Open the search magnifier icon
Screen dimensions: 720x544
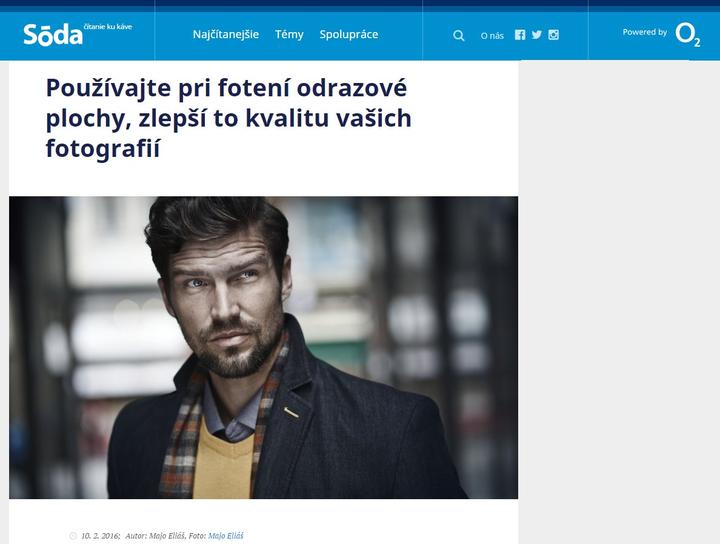[458, 35]
